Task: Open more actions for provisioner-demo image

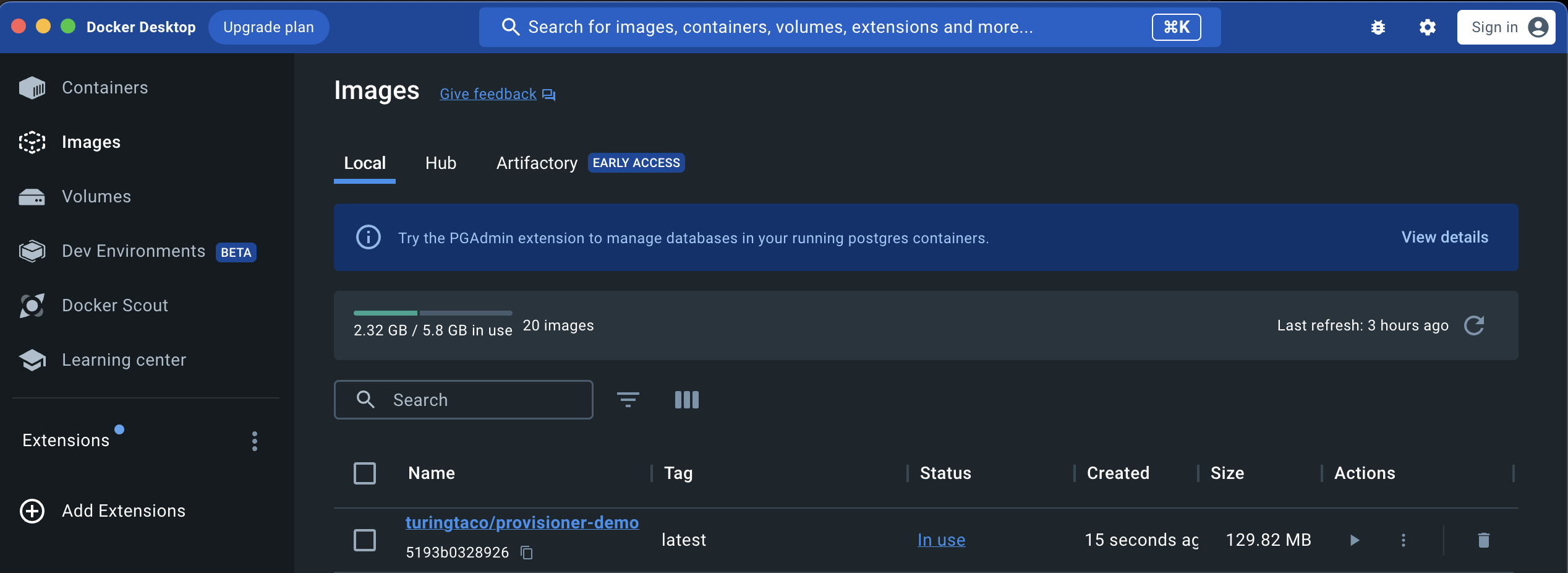Action: click(x=1404, y=540)
